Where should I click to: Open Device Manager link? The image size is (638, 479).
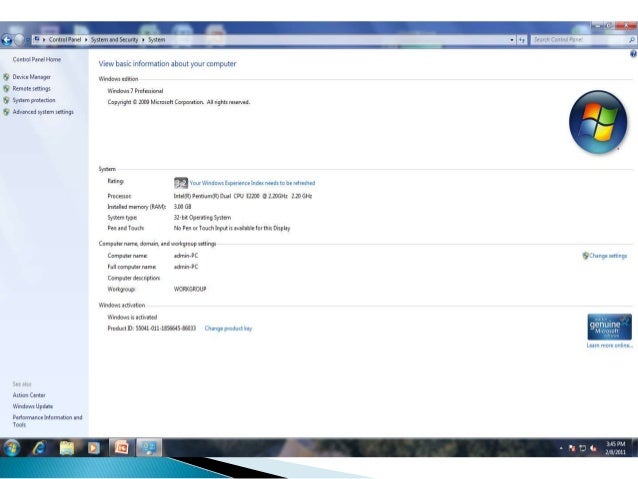[32, 77]
